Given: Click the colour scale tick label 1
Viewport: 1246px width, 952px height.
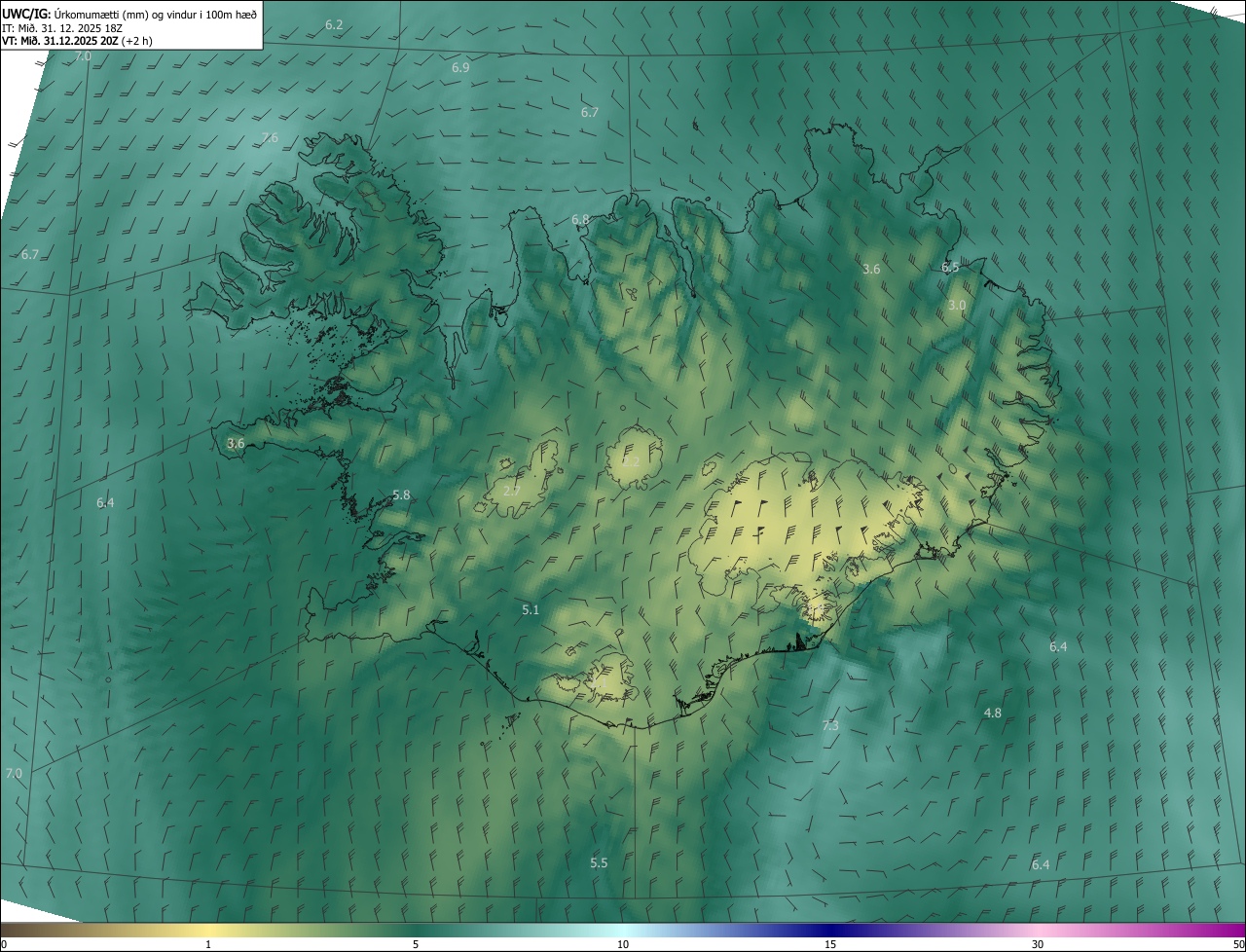Looking at the screenshot, I should [x=208, y=944].
